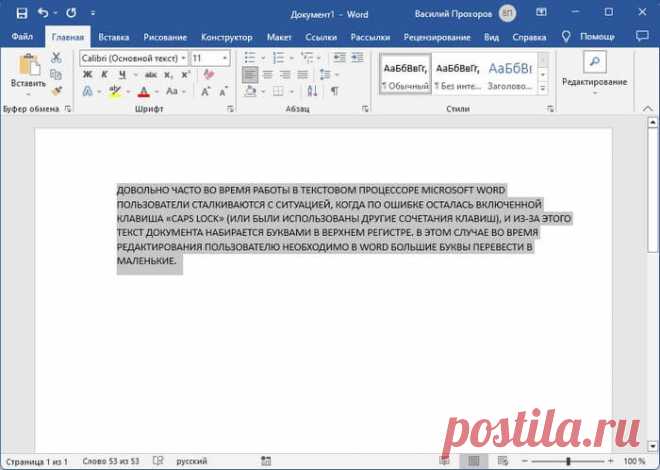This screenshot has width=660, height=470.
Task: Switch to the Макет tab
Action: 279,37
